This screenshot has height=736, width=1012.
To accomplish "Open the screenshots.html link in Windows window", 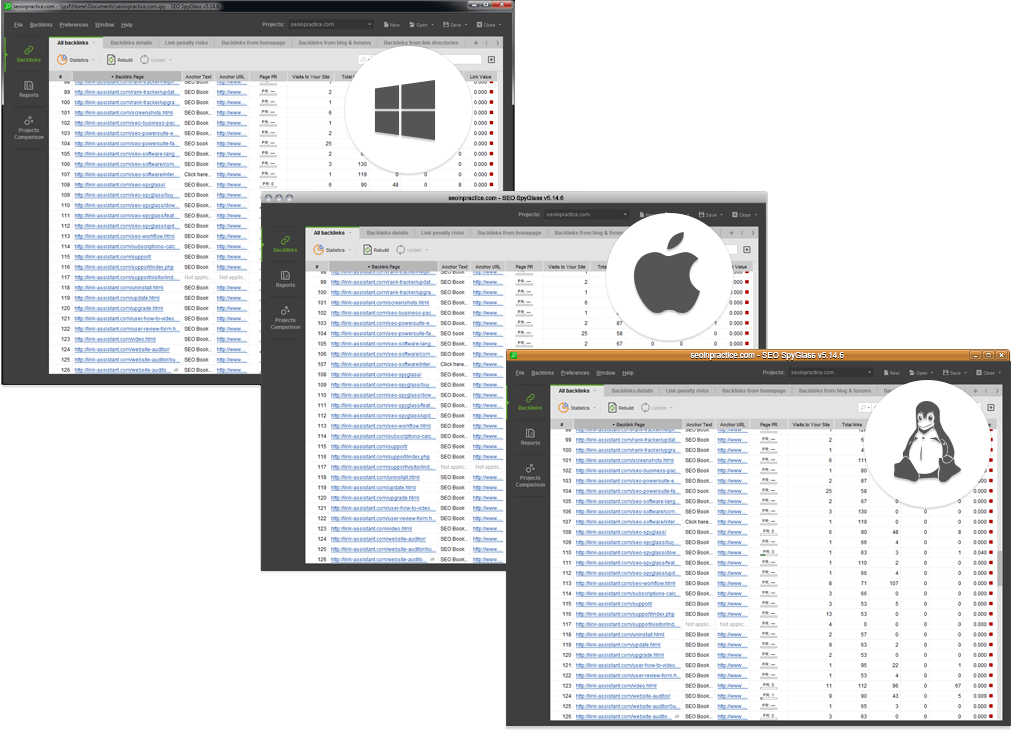I will click(124, 112).
